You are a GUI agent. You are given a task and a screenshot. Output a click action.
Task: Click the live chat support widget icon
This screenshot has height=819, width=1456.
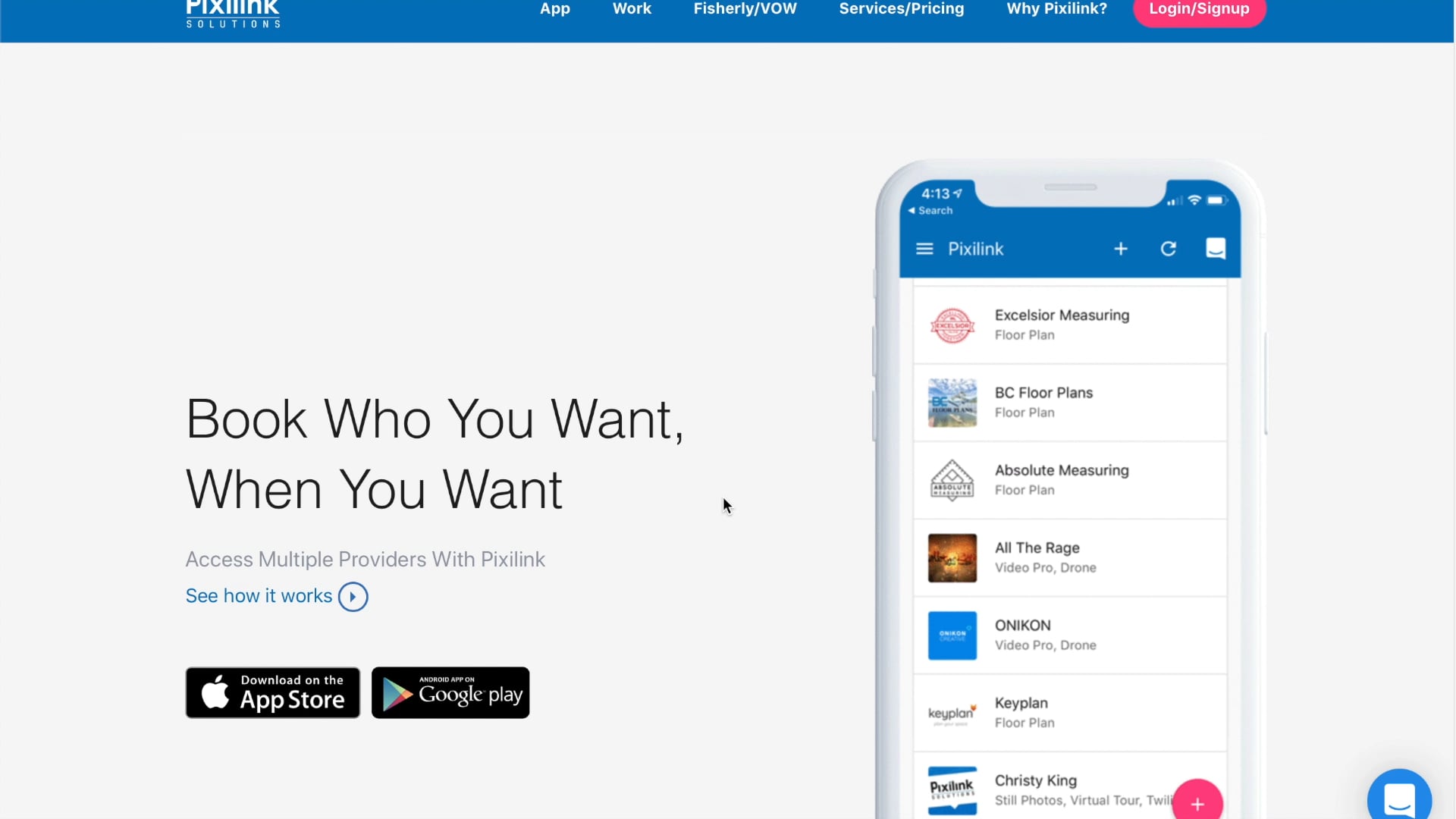click(1400, 793)
